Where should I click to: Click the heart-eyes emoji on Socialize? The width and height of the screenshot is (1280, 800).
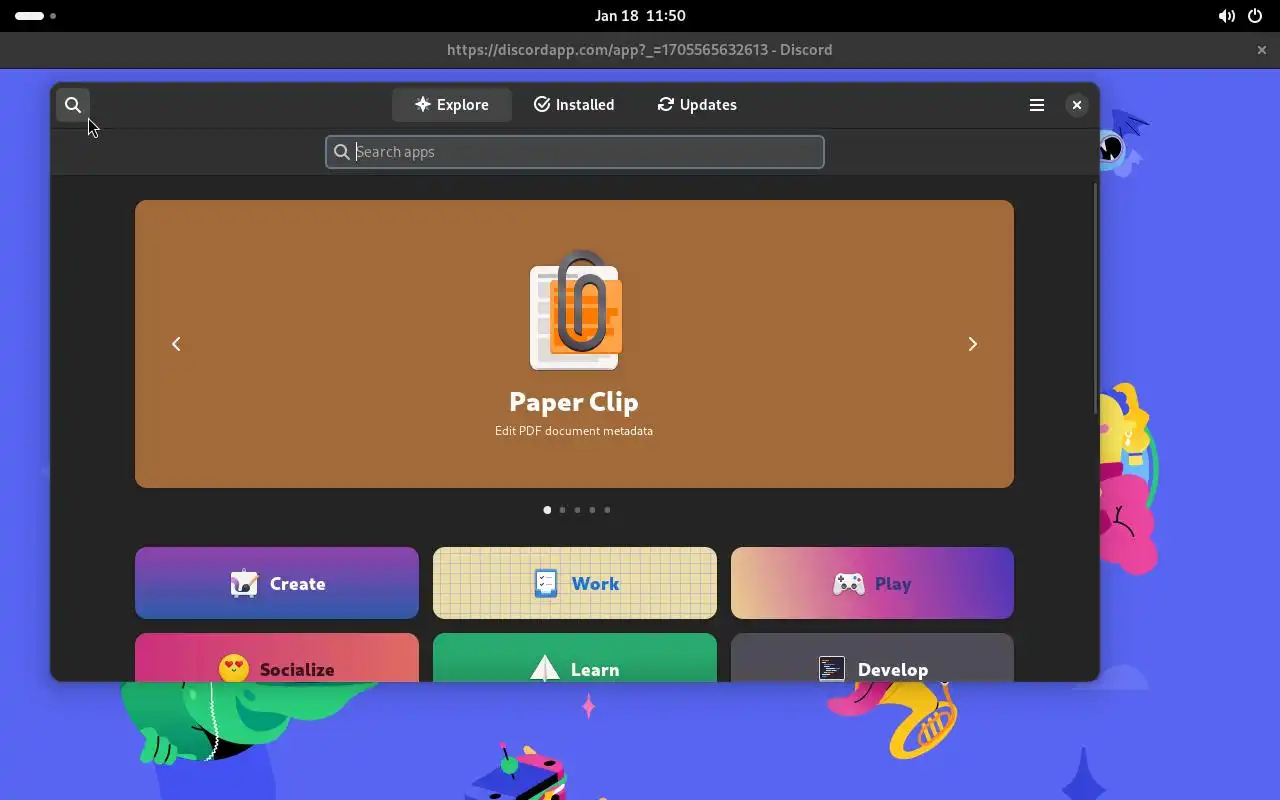234,668
